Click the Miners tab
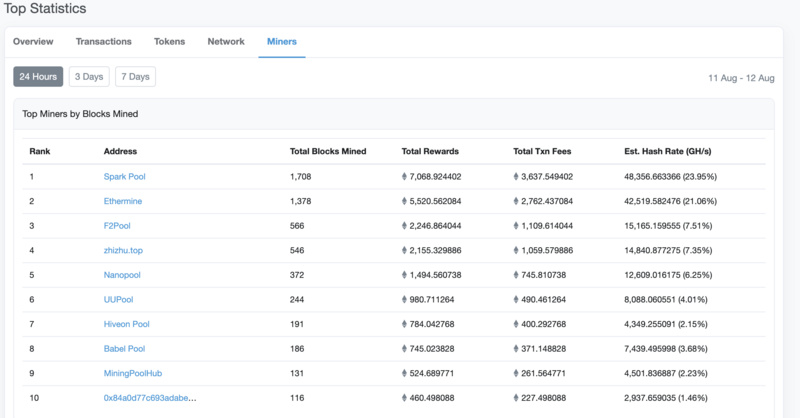The width and height of the screenshot is (800, 418). pyautogui.click(x=281, y=42)
